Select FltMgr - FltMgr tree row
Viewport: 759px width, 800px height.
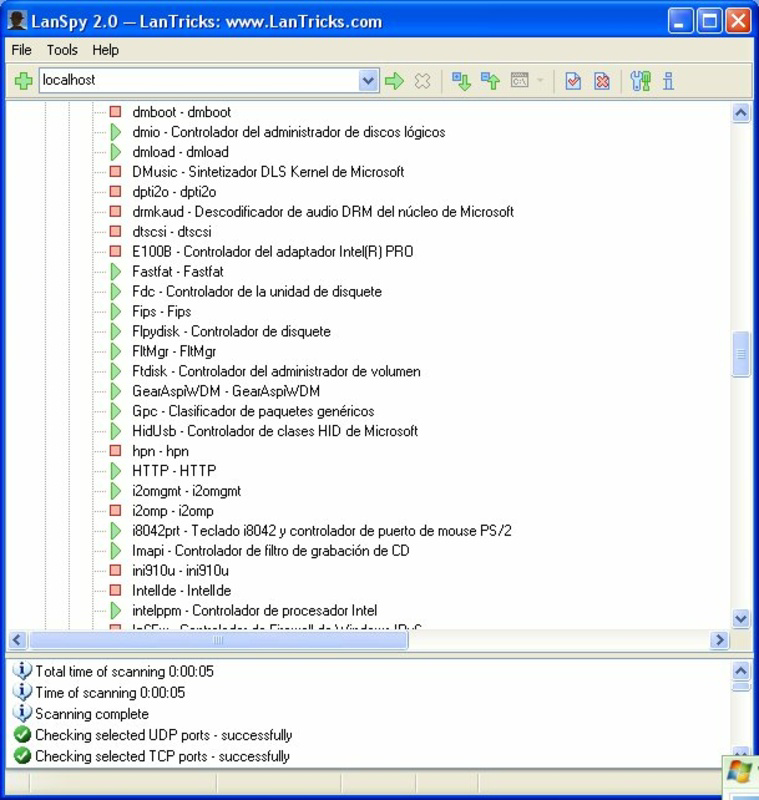(x=174, y=351)
